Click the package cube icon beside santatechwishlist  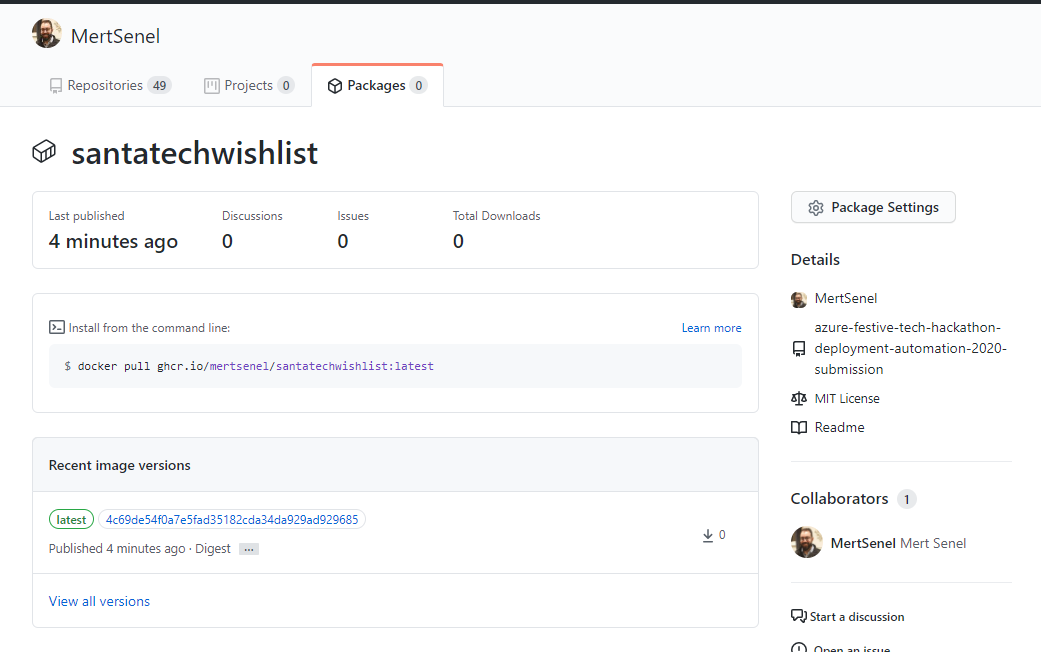pyautogui.click(x=44, y=151)
